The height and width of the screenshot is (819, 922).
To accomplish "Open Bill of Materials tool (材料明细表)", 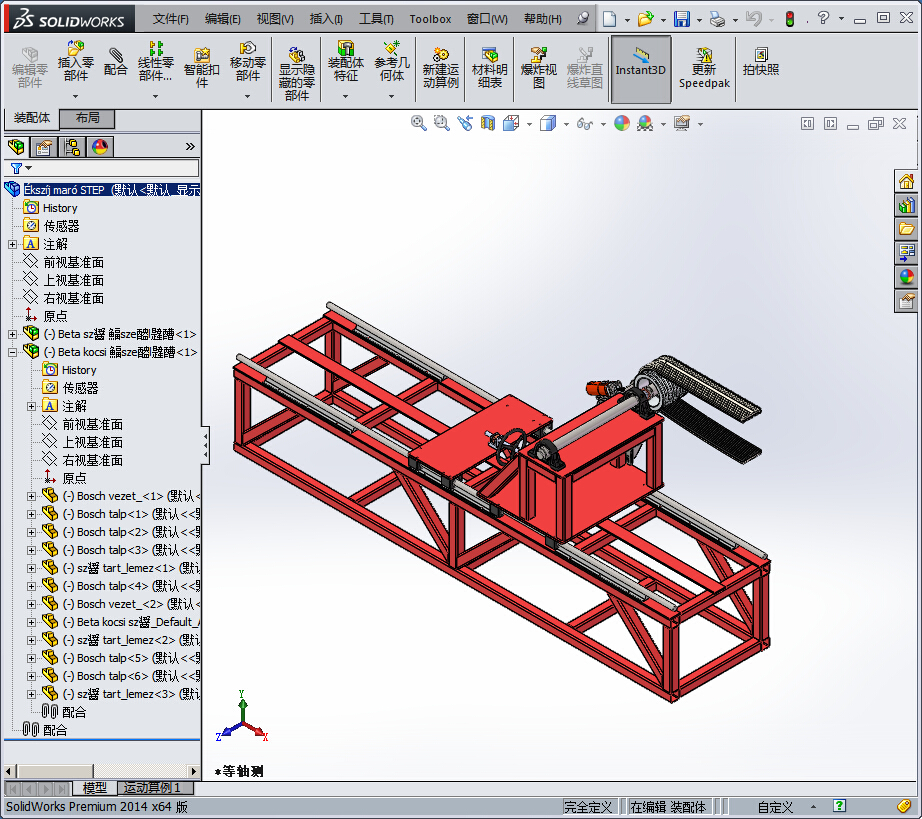I will pos(489,67).
